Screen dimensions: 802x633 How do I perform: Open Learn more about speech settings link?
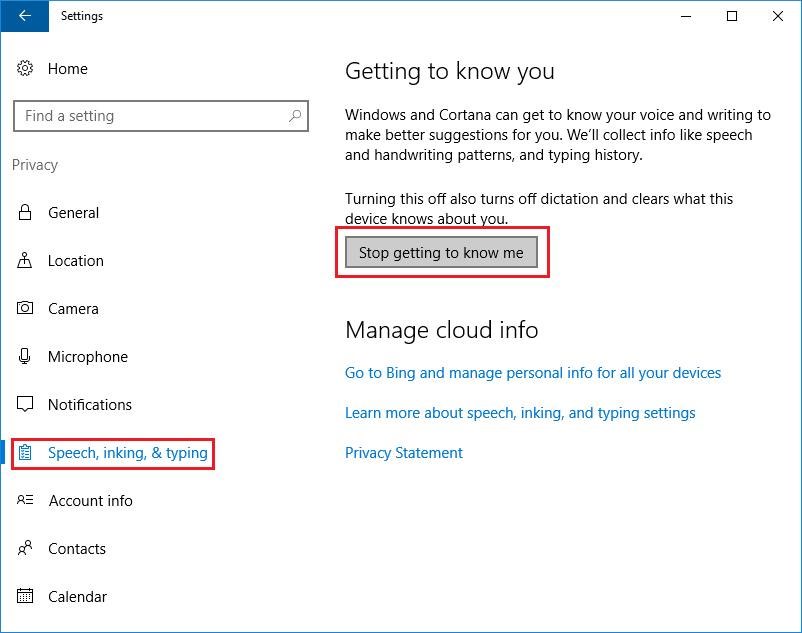[520, 413]
